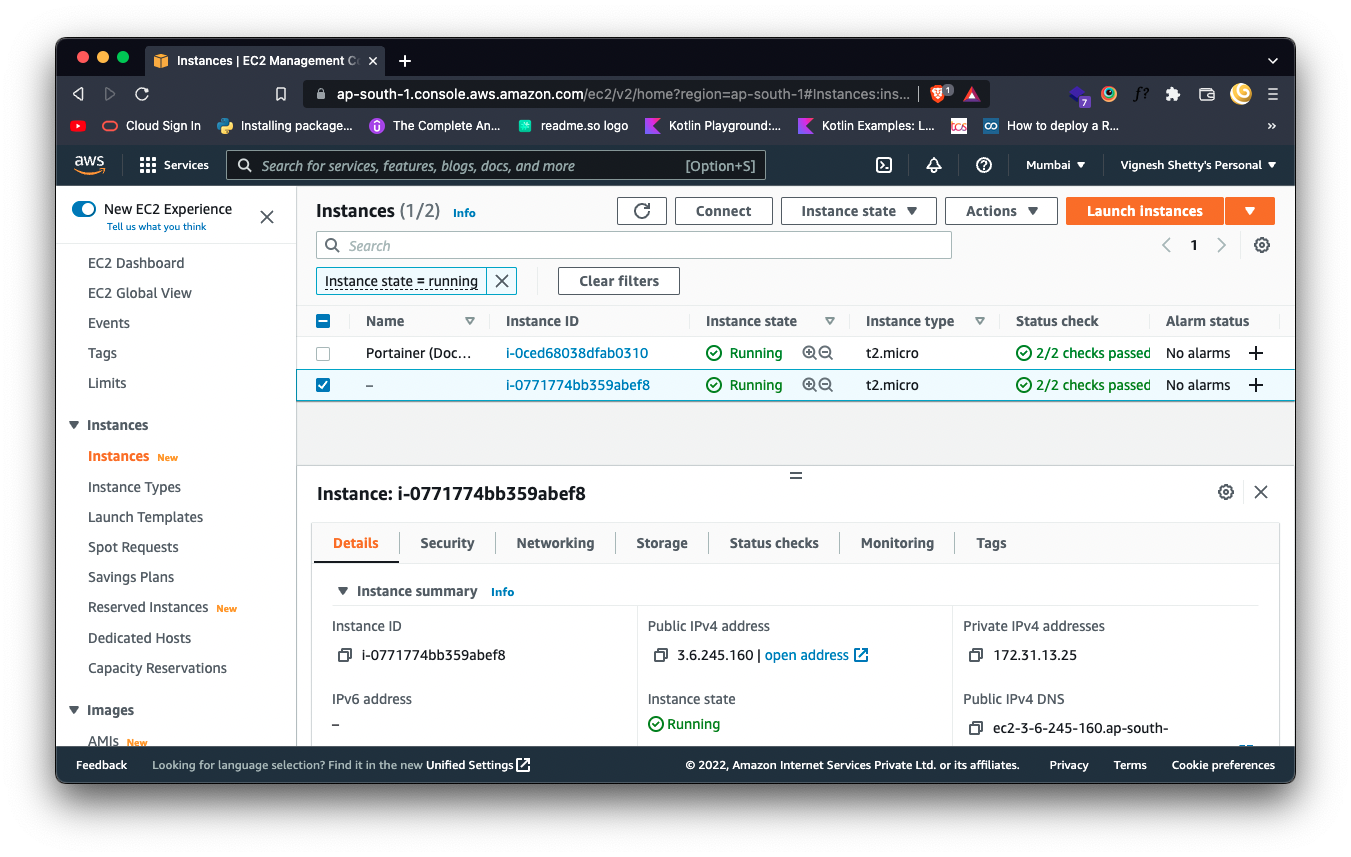
Task: Open a new browser tab
Action: pos(405,61)
